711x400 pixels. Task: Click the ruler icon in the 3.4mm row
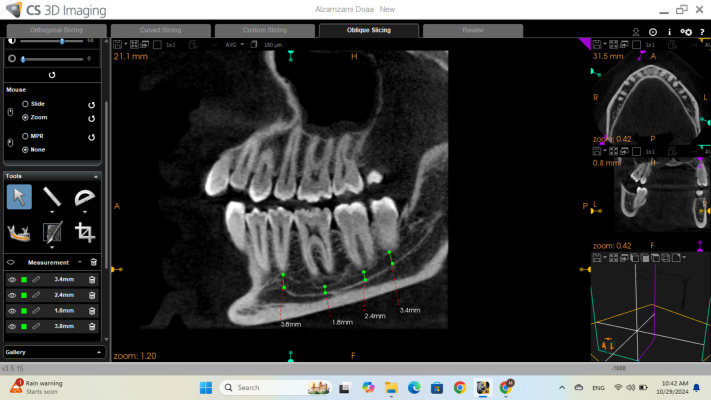(x=36, y=280)
